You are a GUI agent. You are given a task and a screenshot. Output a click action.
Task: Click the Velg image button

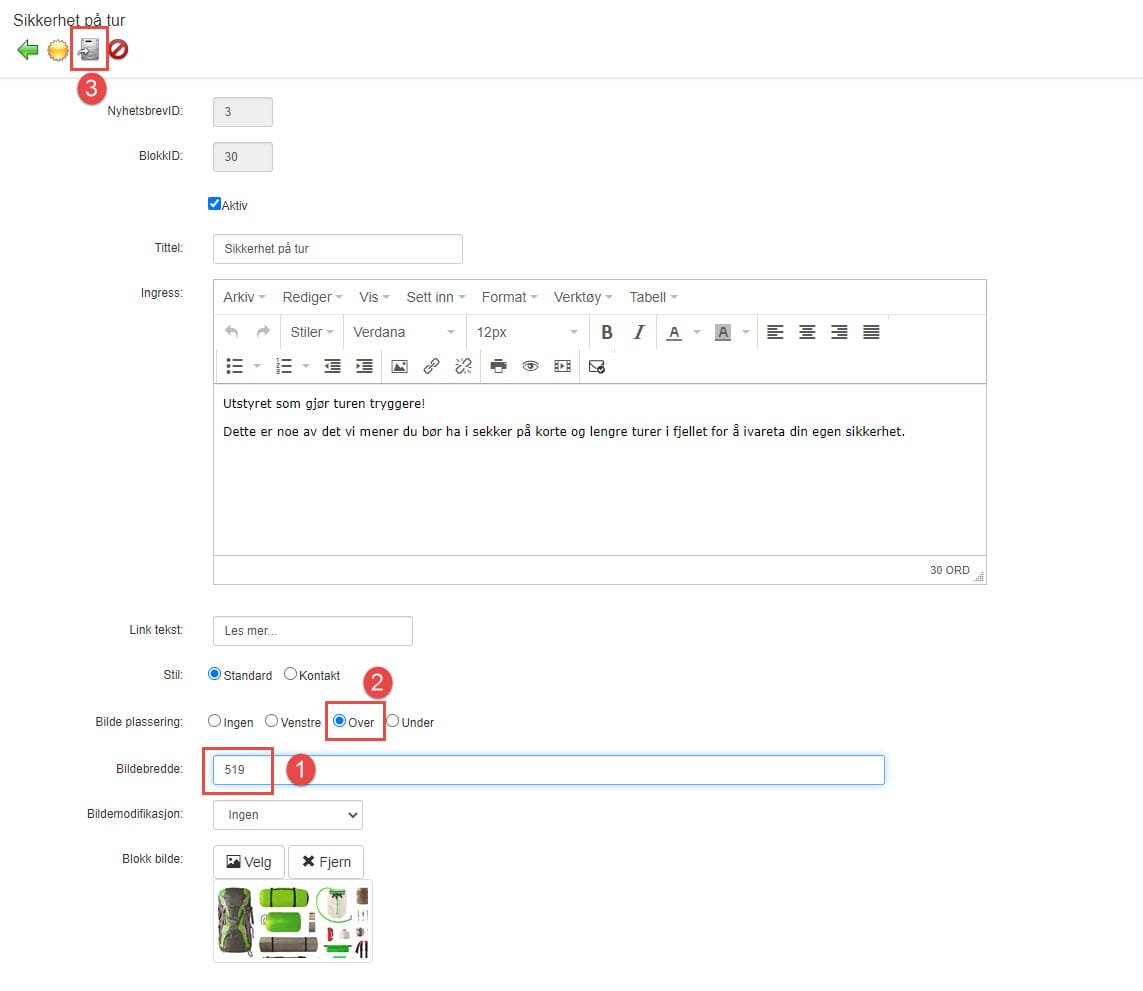click(x=249, y=862)
